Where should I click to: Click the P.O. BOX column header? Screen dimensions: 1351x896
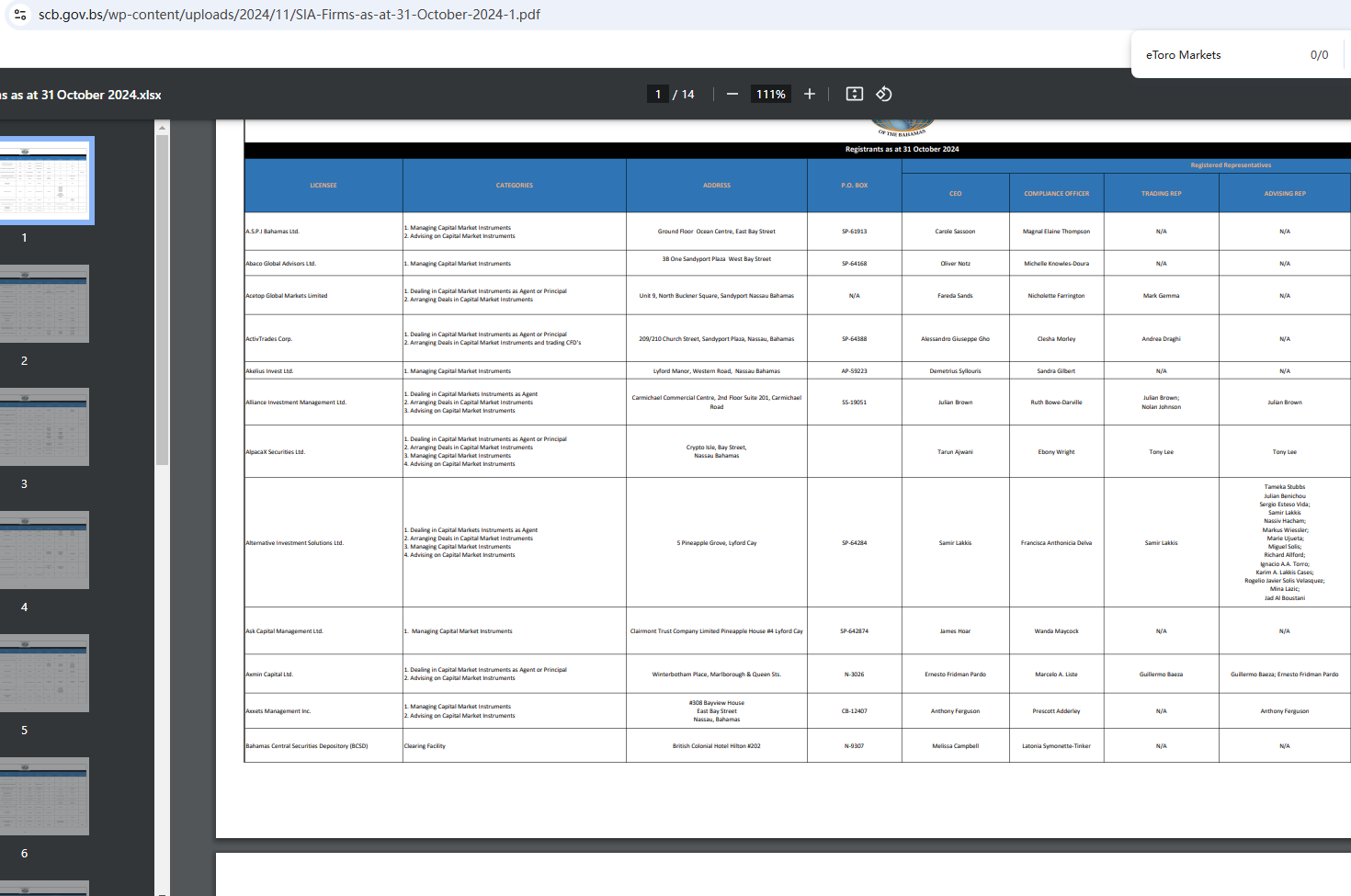click(x=855, y=186)
